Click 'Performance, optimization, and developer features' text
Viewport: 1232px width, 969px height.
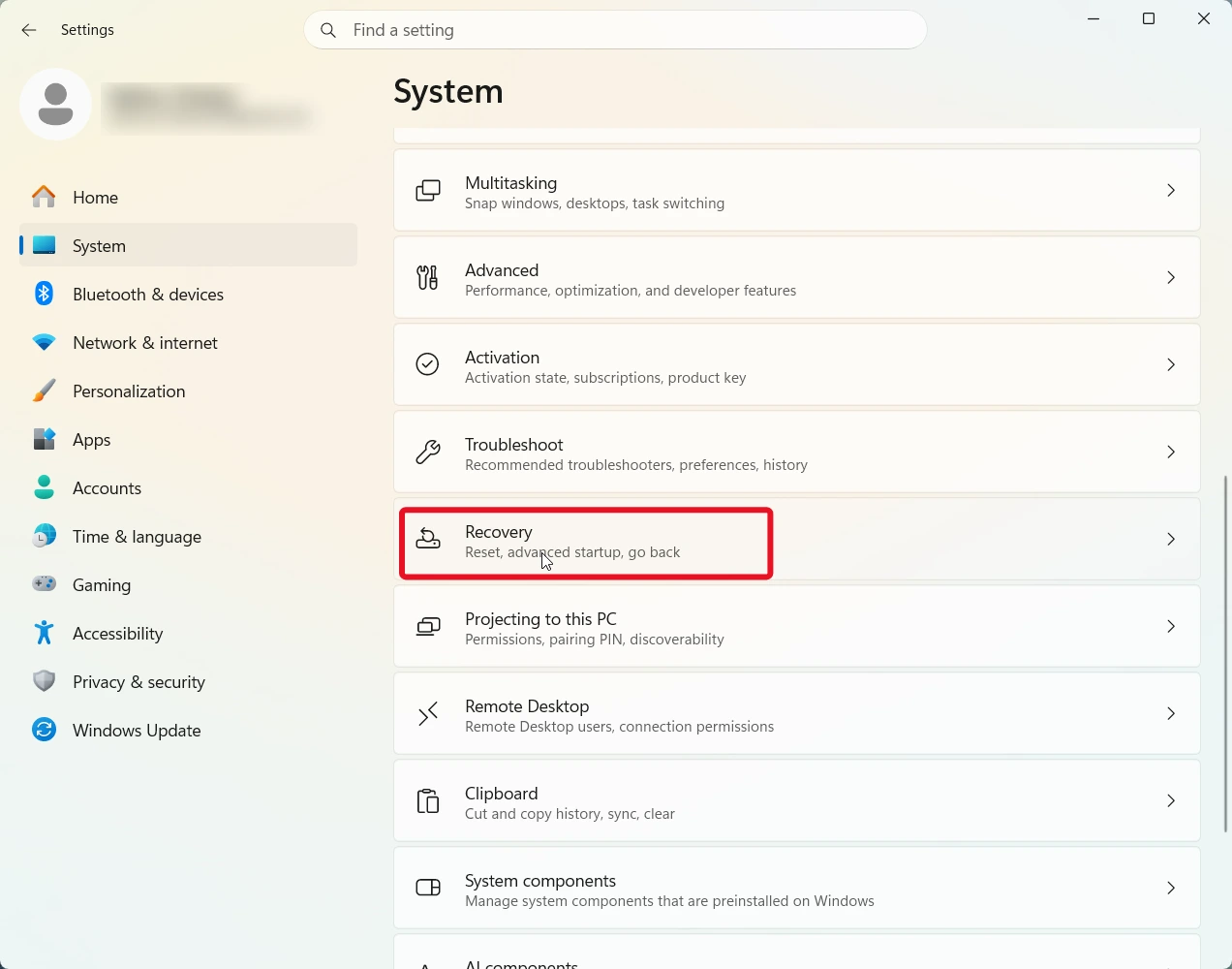[631, 291]
